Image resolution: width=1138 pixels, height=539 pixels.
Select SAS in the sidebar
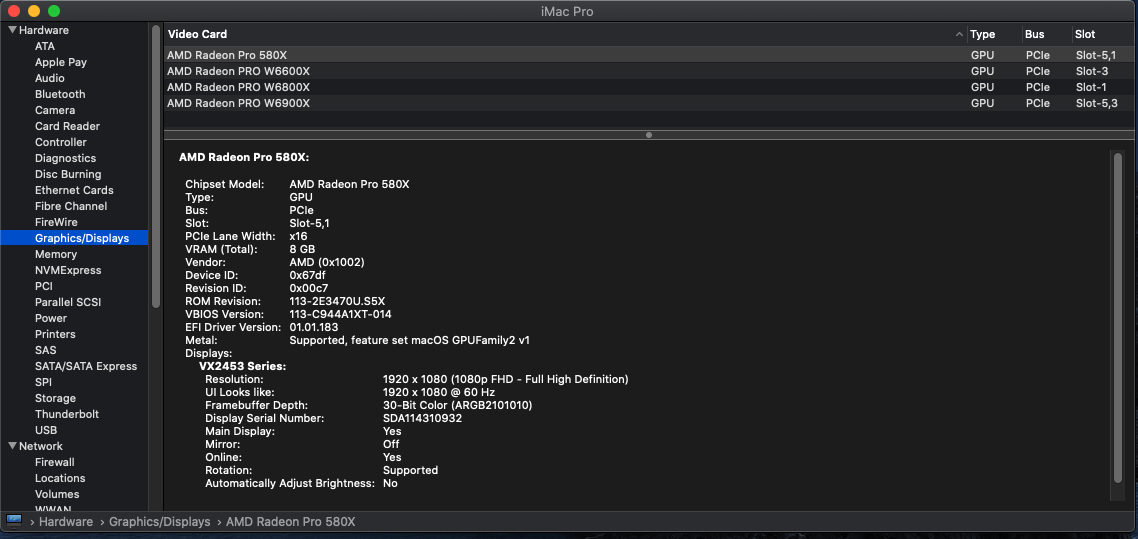46,350
